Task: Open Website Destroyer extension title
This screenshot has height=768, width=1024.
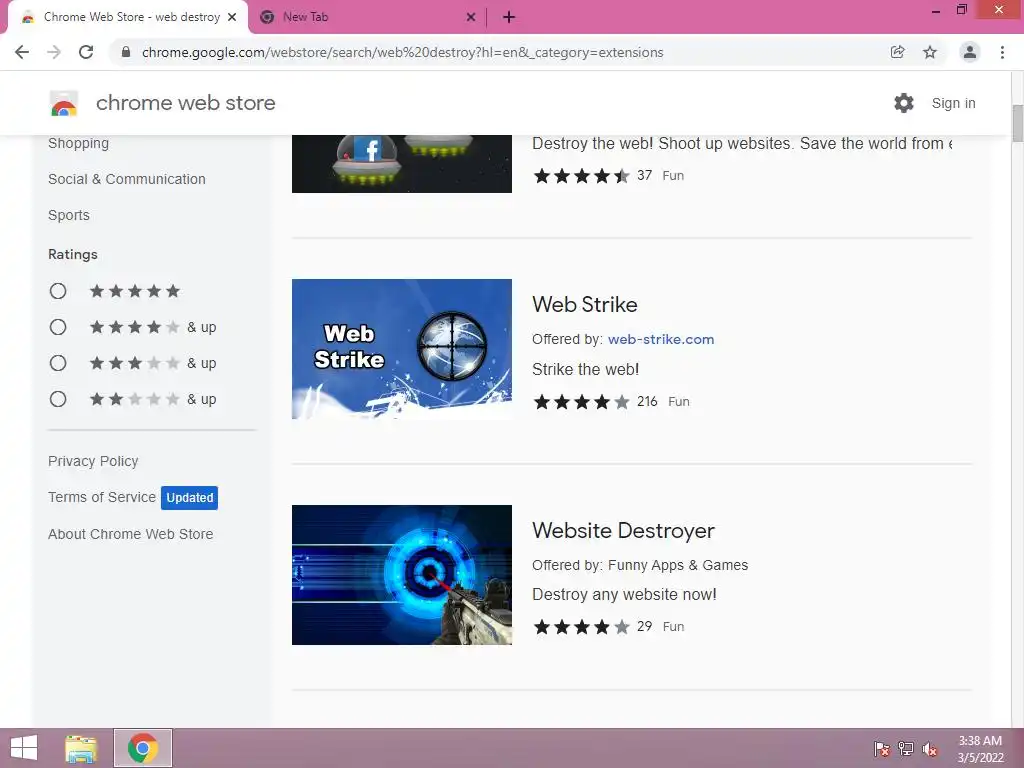Action: coord(623,530)
